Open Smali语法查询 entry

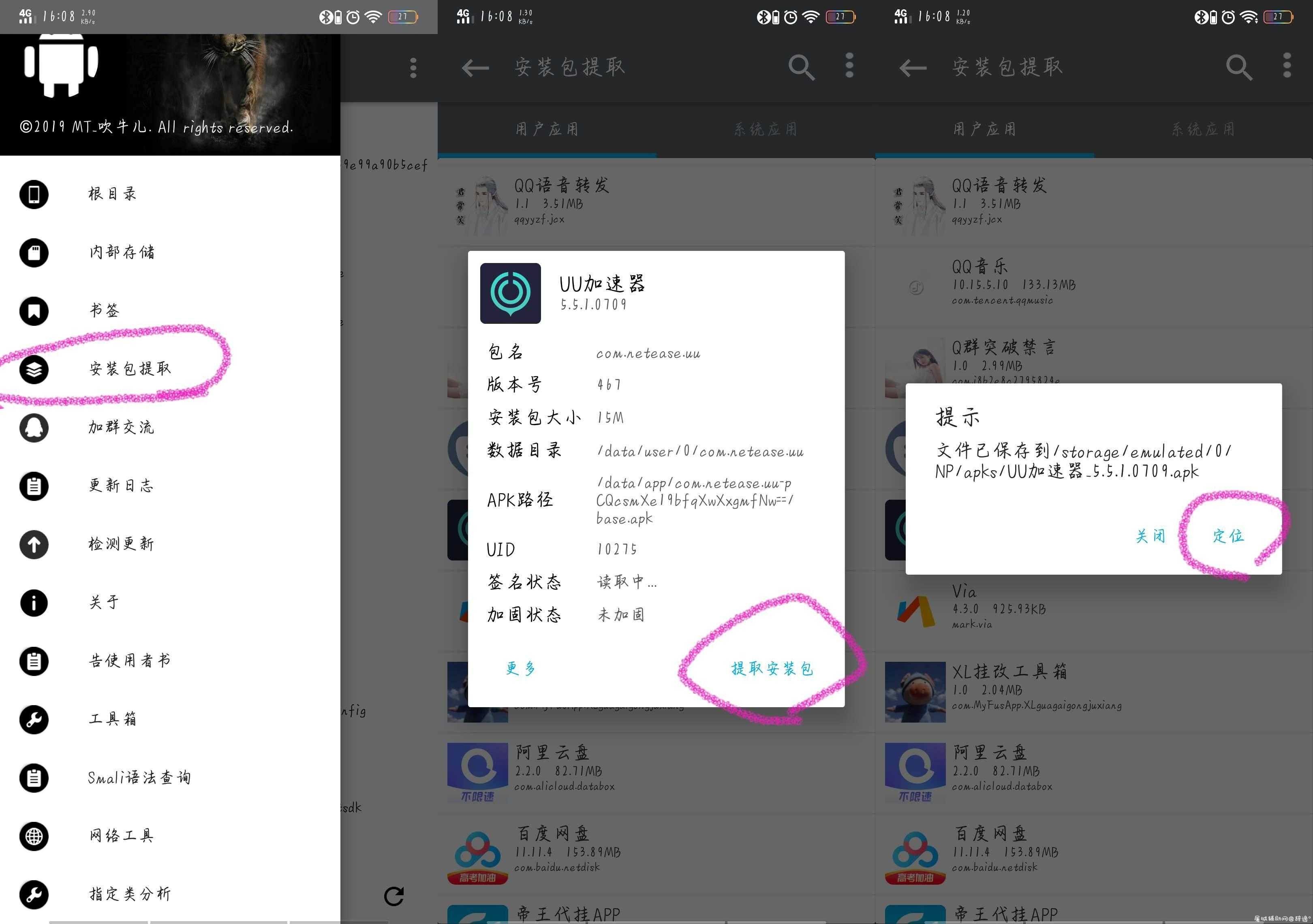(x=170, y=778)
